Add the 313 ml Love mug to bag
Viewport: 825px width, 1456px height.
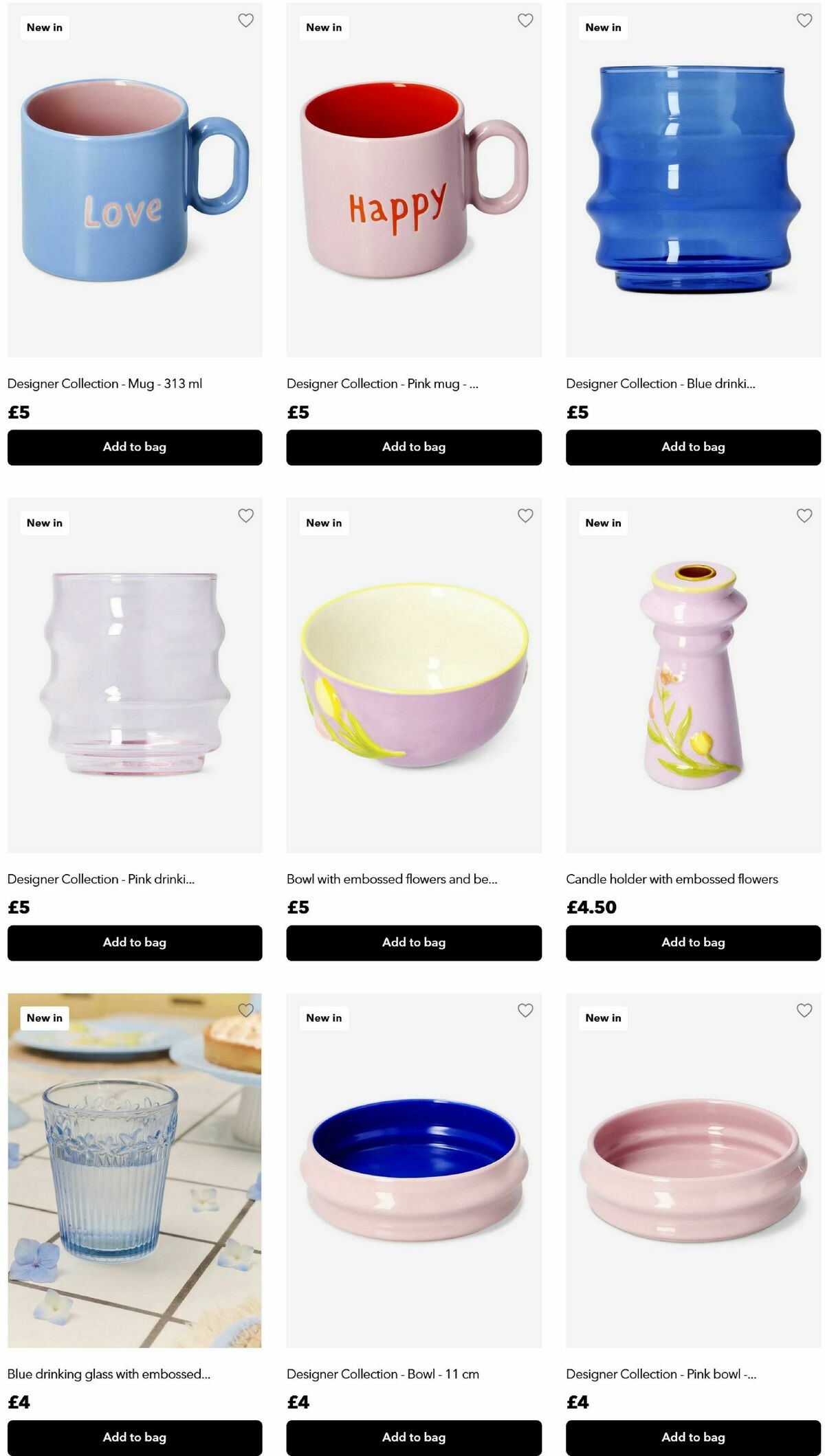(x=135, y=447)
